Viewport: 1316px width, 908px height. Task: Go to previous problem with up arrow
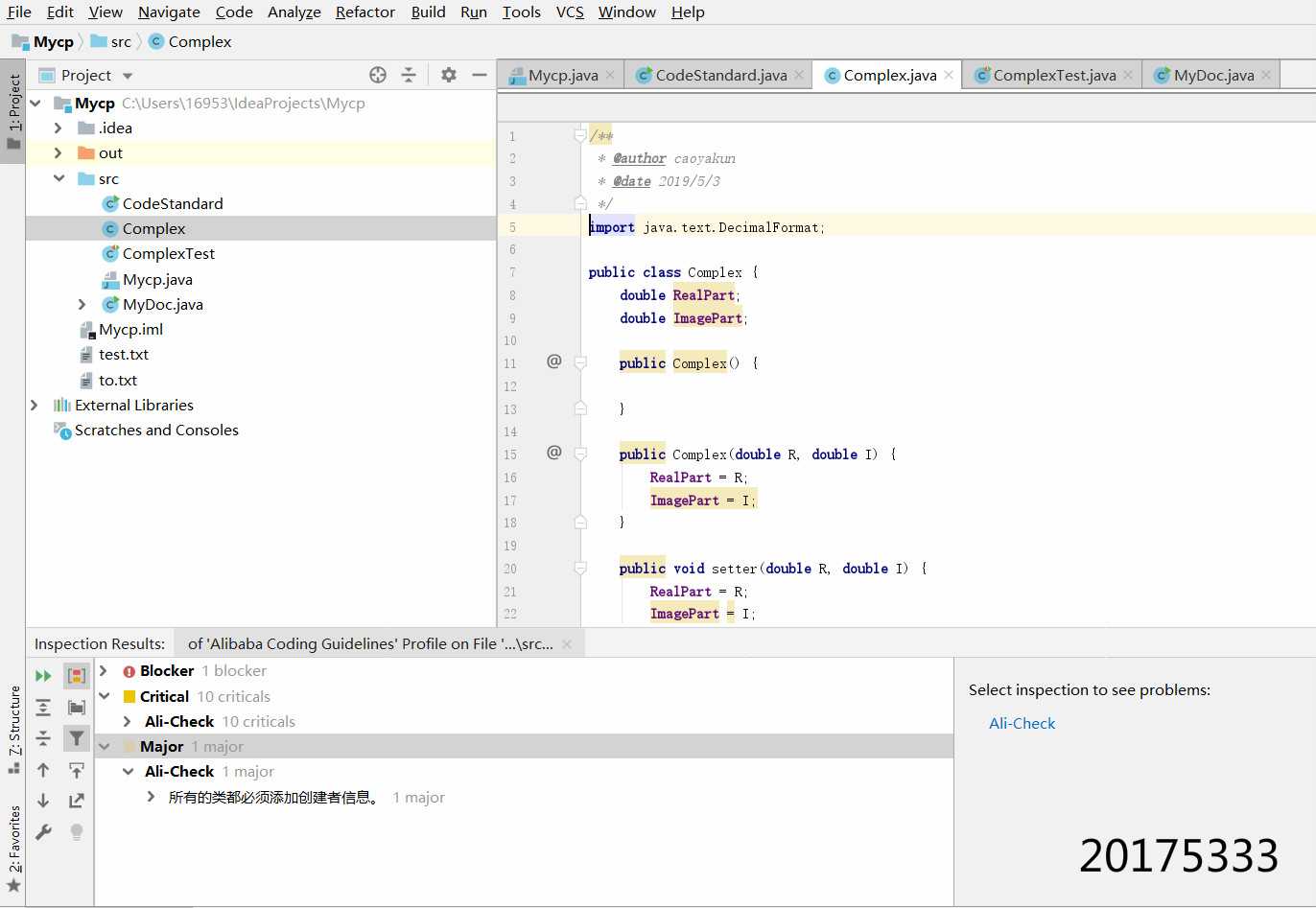click(x=43, y=770)
